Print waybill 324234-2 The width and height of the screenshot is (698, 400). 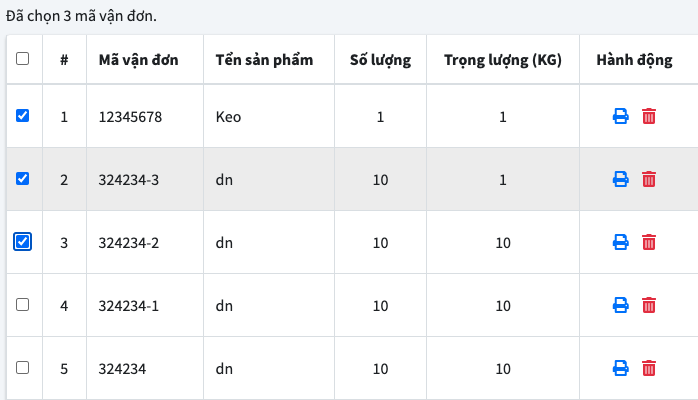point(620,242)
